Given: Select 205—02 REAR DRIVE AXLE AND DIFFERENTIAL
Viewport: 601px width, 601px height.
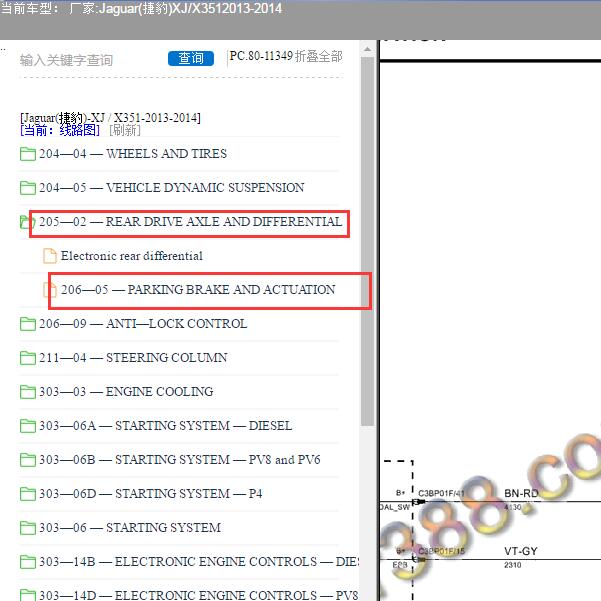Looking at the screenshot, I should (x=190, y=222).
